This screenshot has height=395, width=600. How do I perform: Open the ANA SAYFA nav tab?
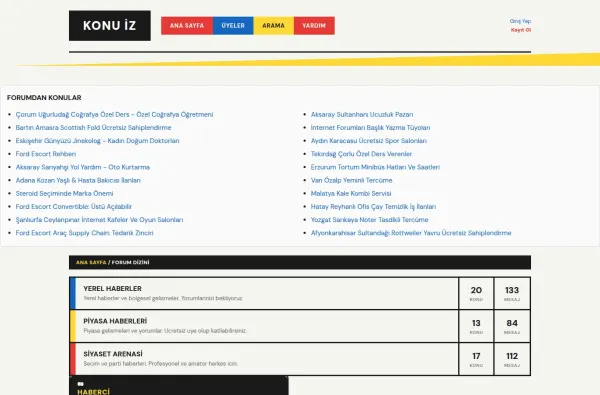coord(187,26)
